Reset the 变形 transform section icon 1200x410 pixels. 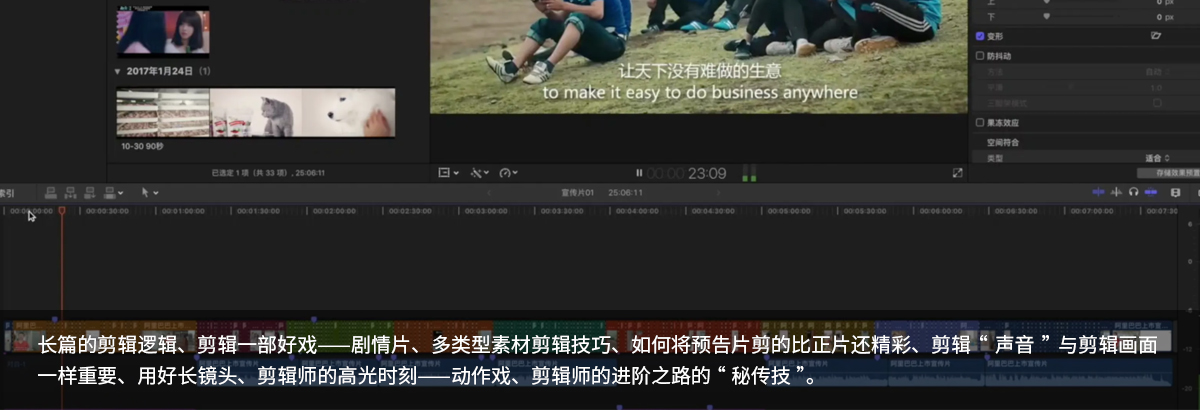point(1156,36)
